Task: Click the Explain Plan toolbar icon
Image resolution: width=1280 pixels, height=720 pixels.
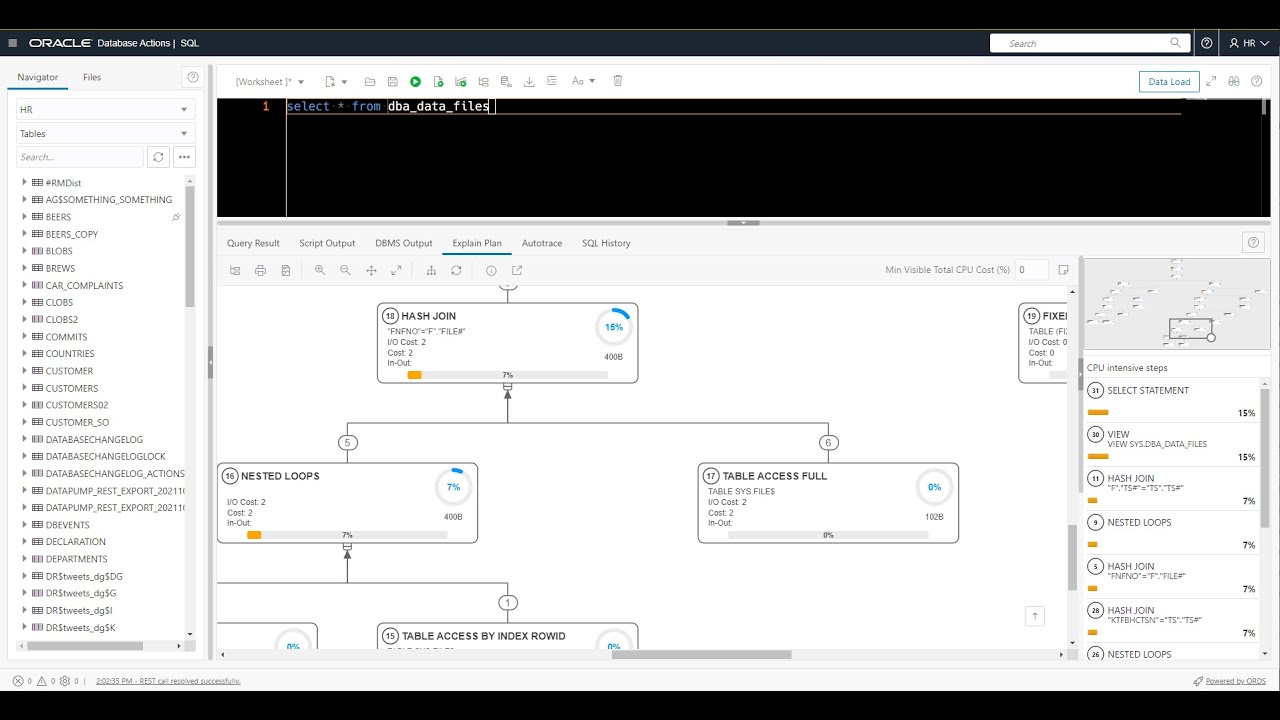Action: (x=461, y=81)
